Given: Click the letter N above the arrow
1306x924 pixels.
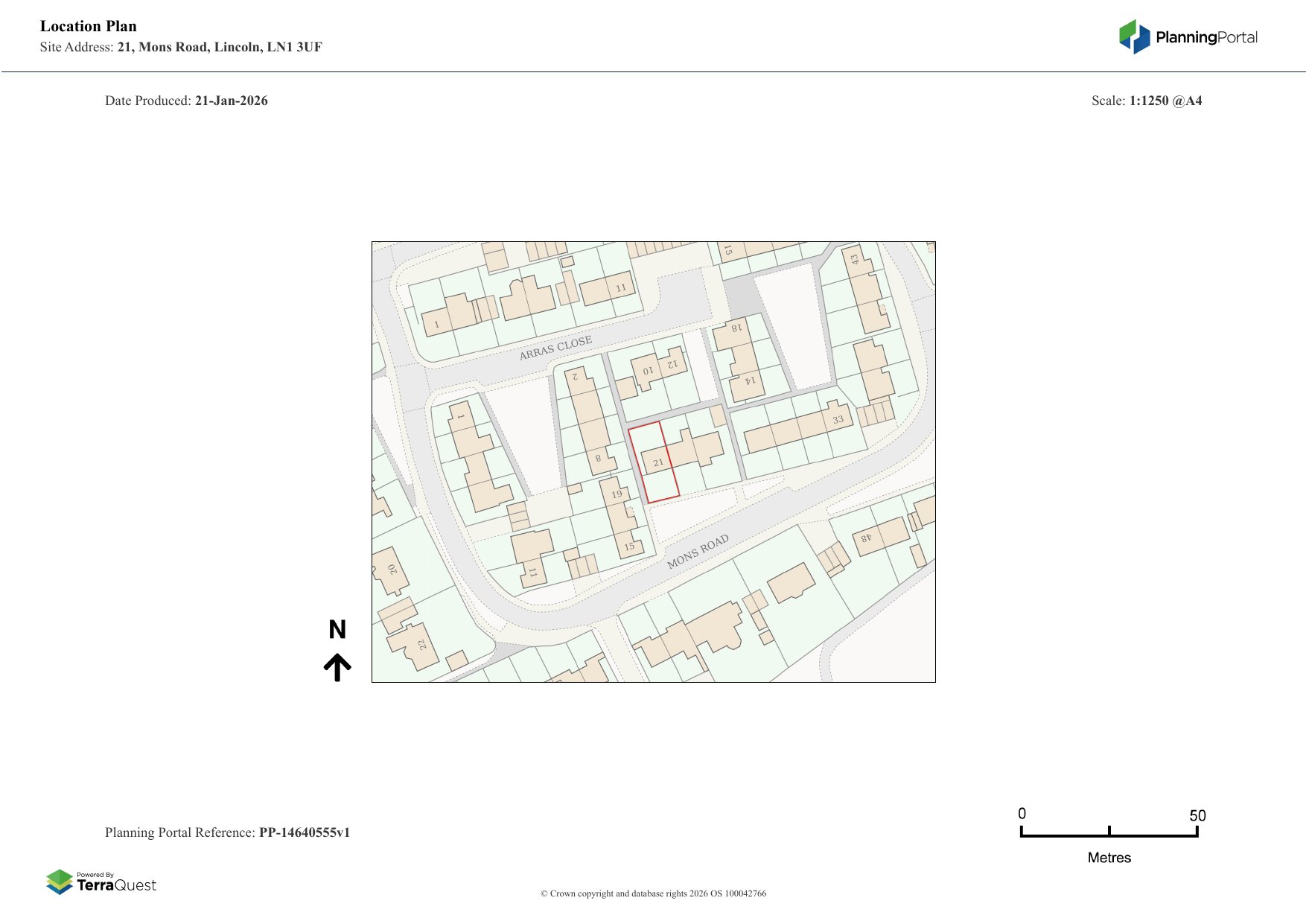Looking at the screenshot, I should (337, 630).
